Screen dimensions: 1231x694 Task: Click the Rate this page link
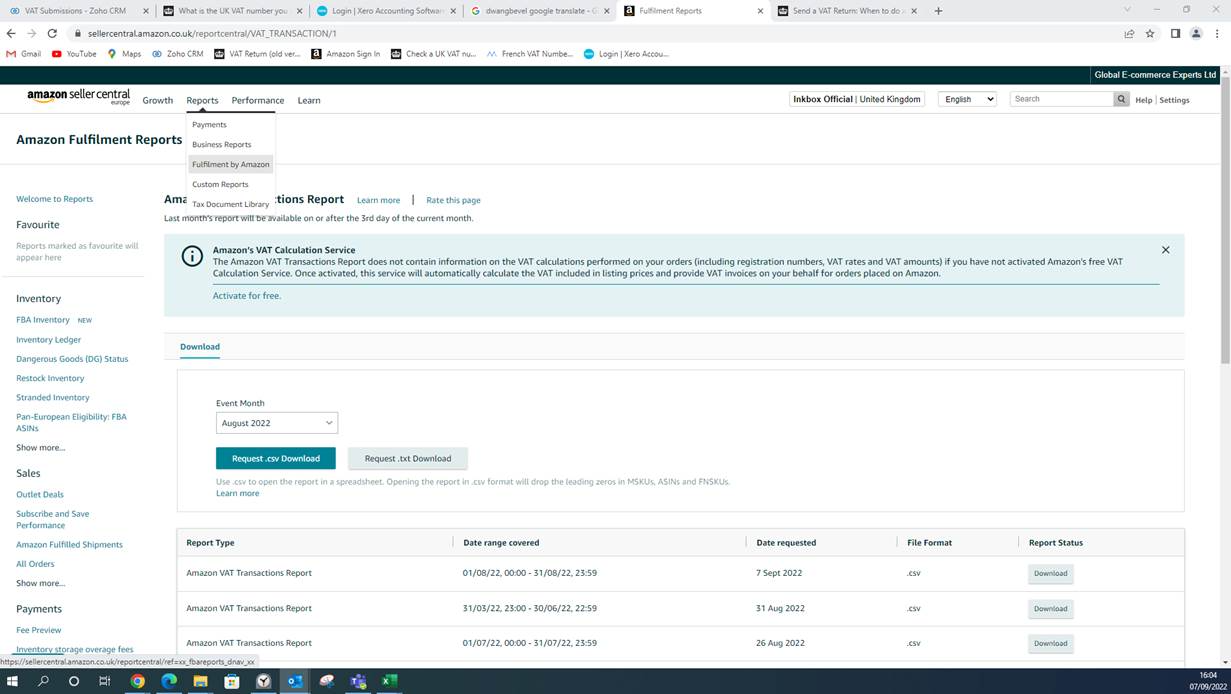coord(453,200)
